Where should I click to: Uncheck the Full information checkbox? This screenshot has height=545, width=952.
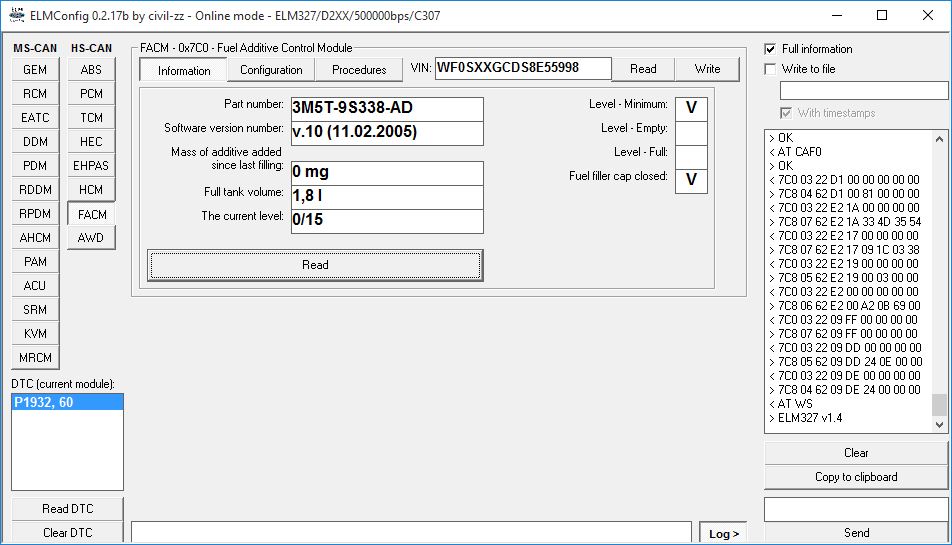(770, 49)
